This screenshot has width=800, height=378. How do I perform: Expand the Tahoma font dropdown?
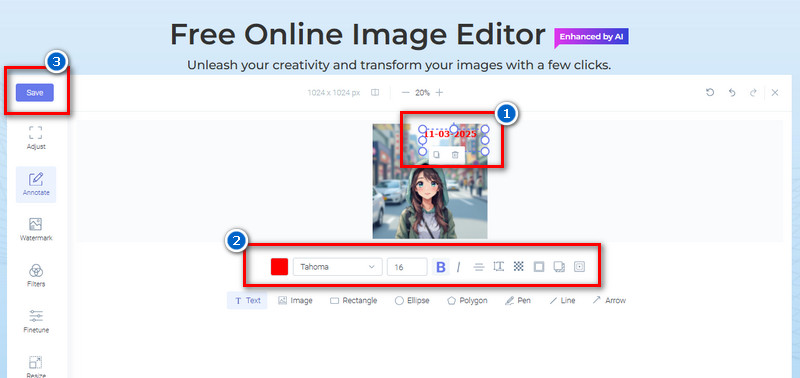[338, 267]
